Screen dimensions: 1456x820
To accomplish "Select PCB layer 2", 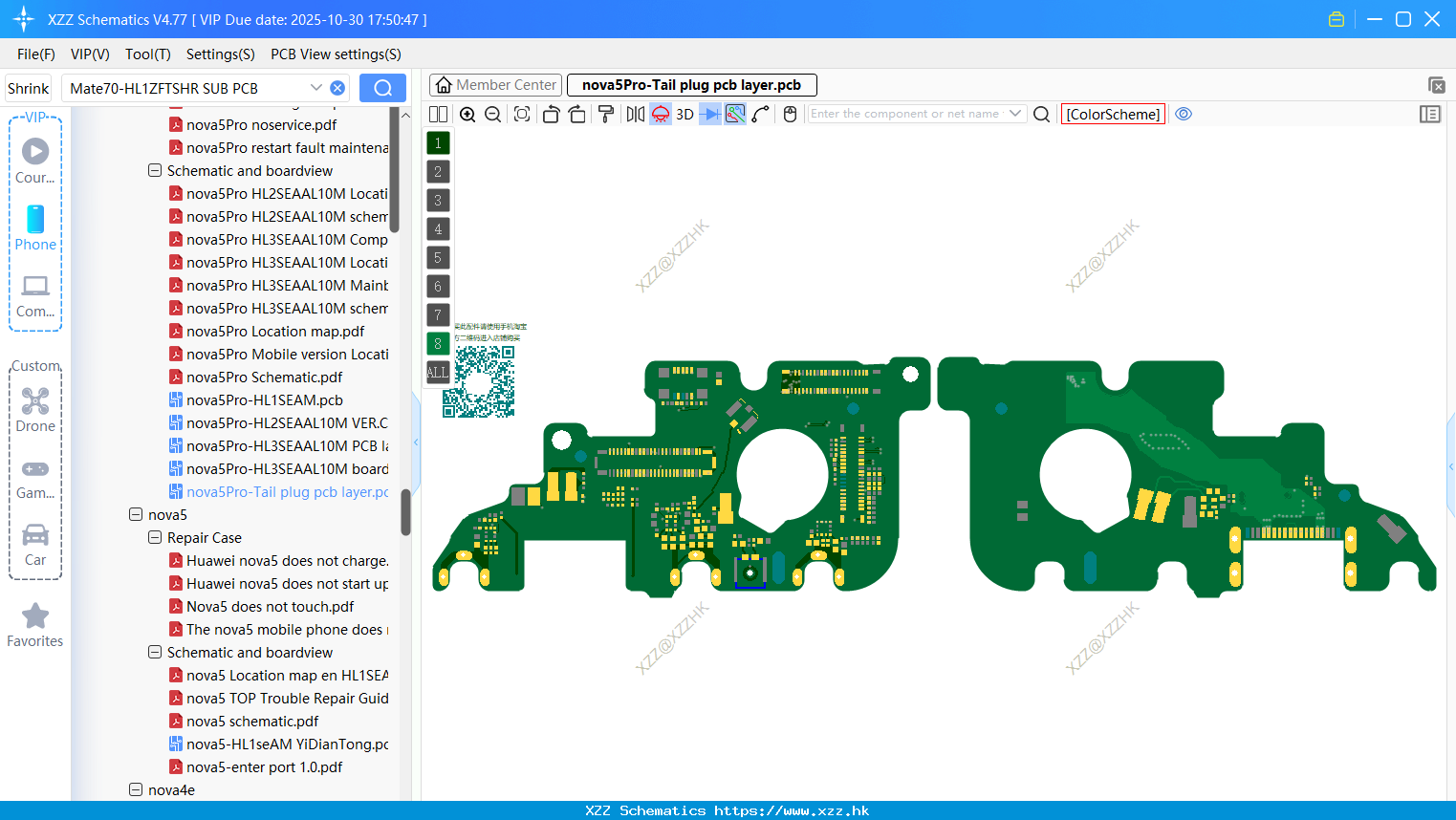I will coord(438,171).
